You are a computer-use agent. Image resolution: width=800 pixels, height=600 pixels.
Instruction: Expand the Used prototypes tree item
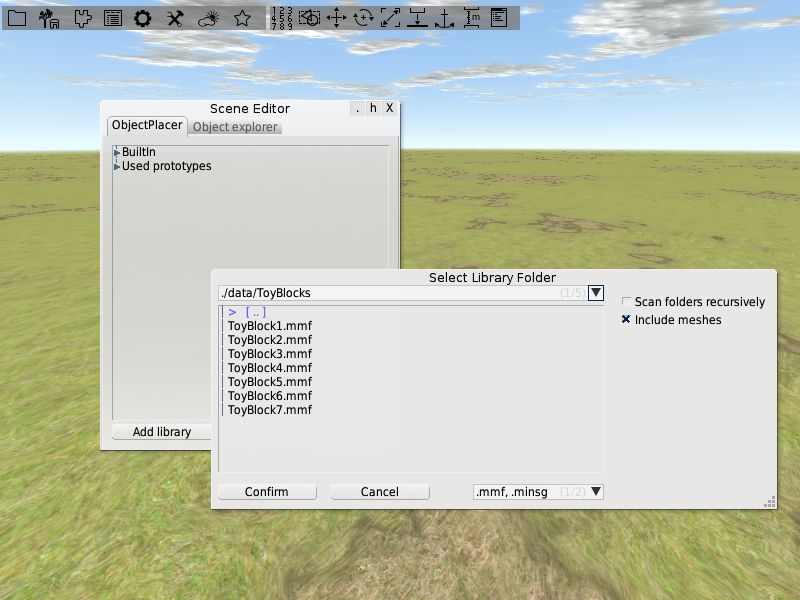pyautogui.click(x=117, y=166)
